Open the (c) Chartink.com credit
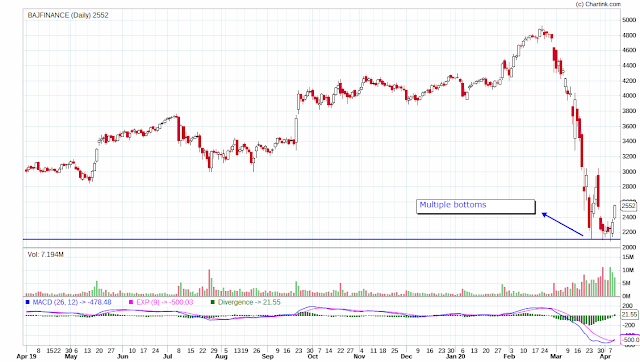The width and height of the screenshot is (640, 362). click(598, 4)
